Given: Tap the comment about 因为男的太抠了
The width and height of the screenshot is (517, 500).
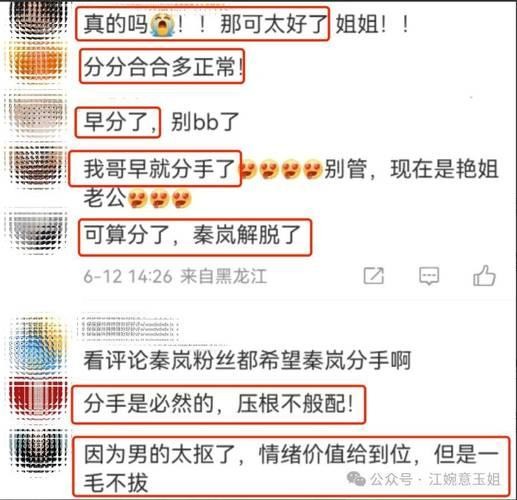Looking at the screenshot, I should point(291,468).
